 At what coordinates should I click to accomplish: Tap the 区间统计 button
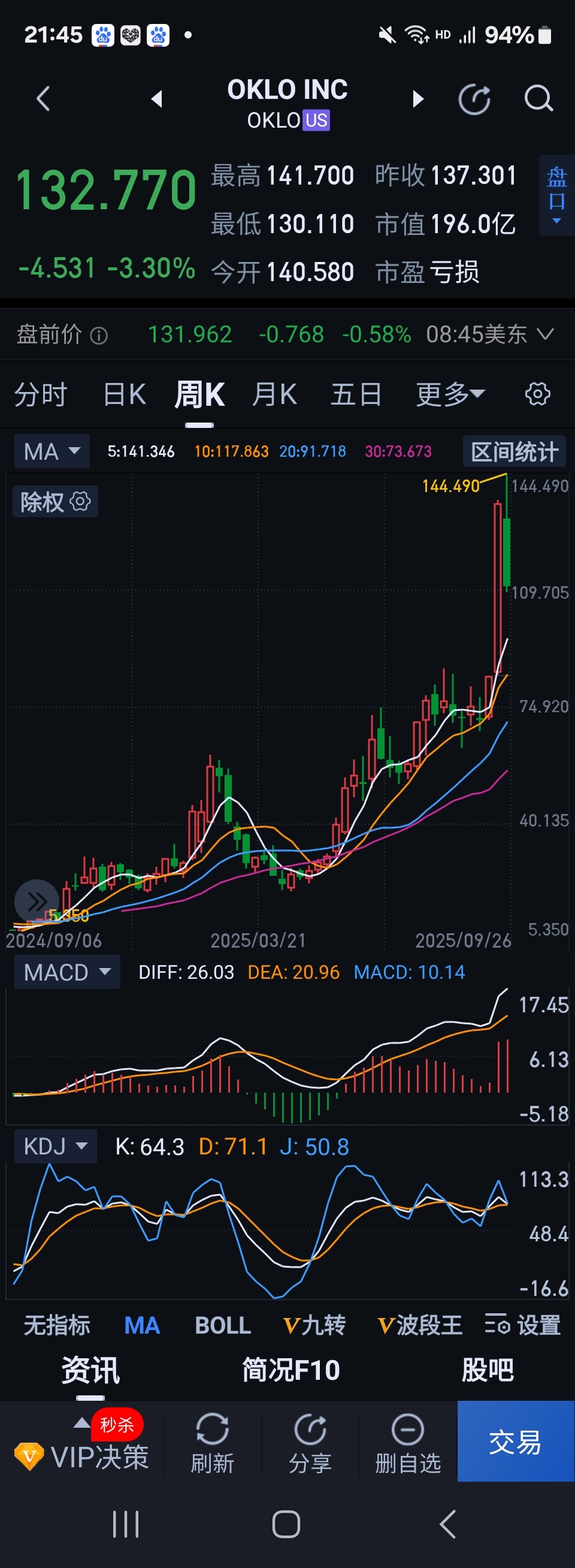point(514,452)
